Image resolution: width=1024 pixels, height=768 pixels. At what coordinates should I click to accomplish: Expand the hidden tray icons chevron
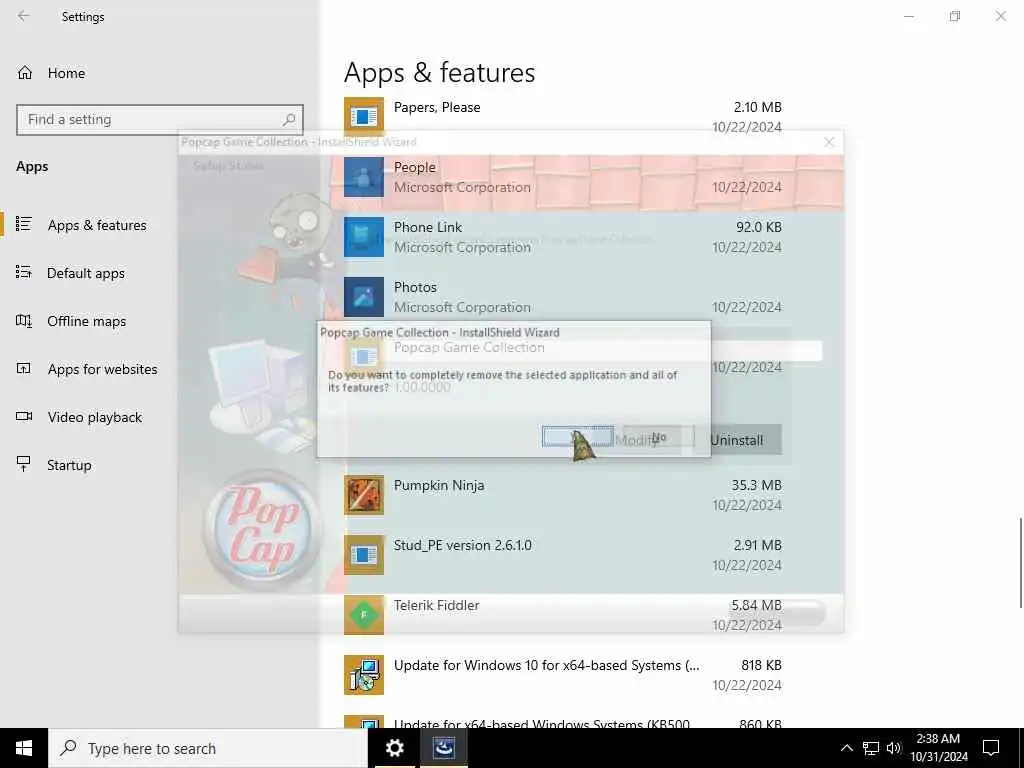pos(846,748)
